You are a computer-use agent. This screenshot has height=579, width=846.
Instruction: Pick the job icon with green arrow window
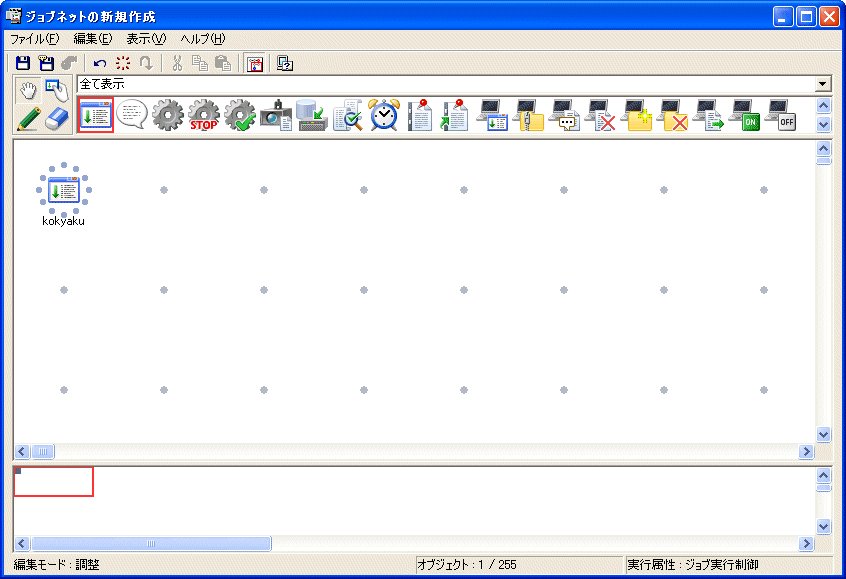(96, 115)
